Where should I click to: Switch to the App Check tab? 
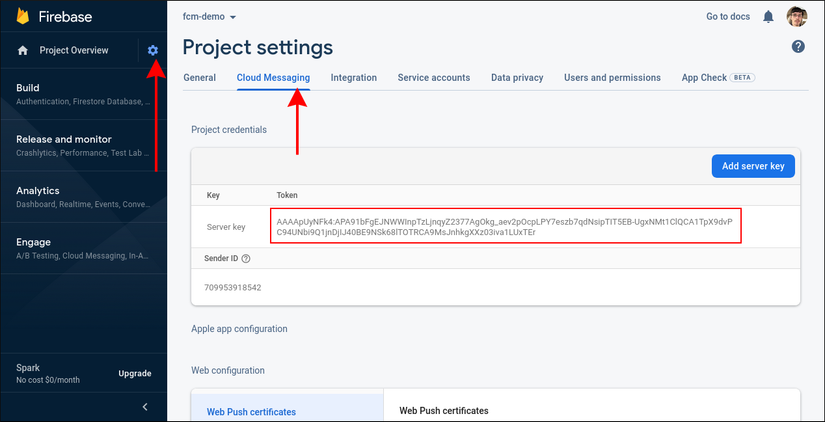[x=718, y=77]
